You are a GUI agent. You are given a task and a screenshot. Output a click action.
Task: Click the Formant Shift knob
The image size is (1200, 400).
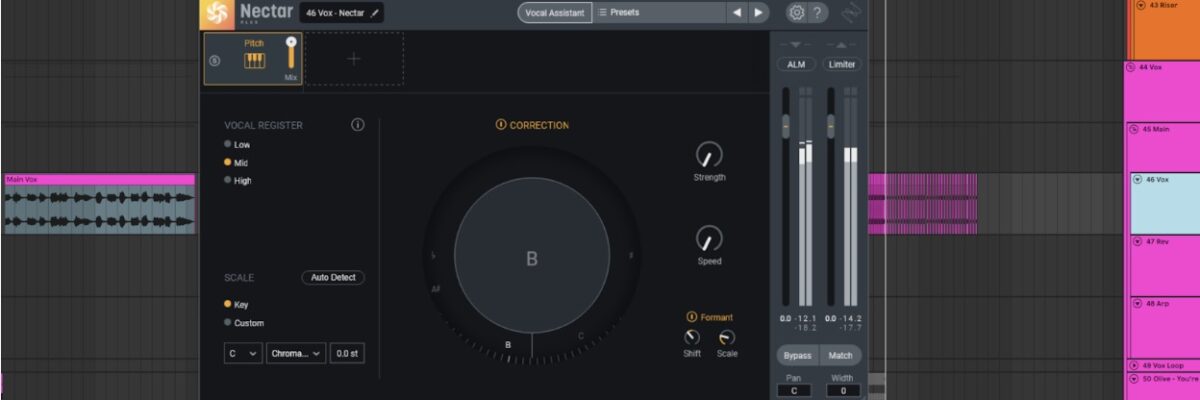[x=692, y=338]
